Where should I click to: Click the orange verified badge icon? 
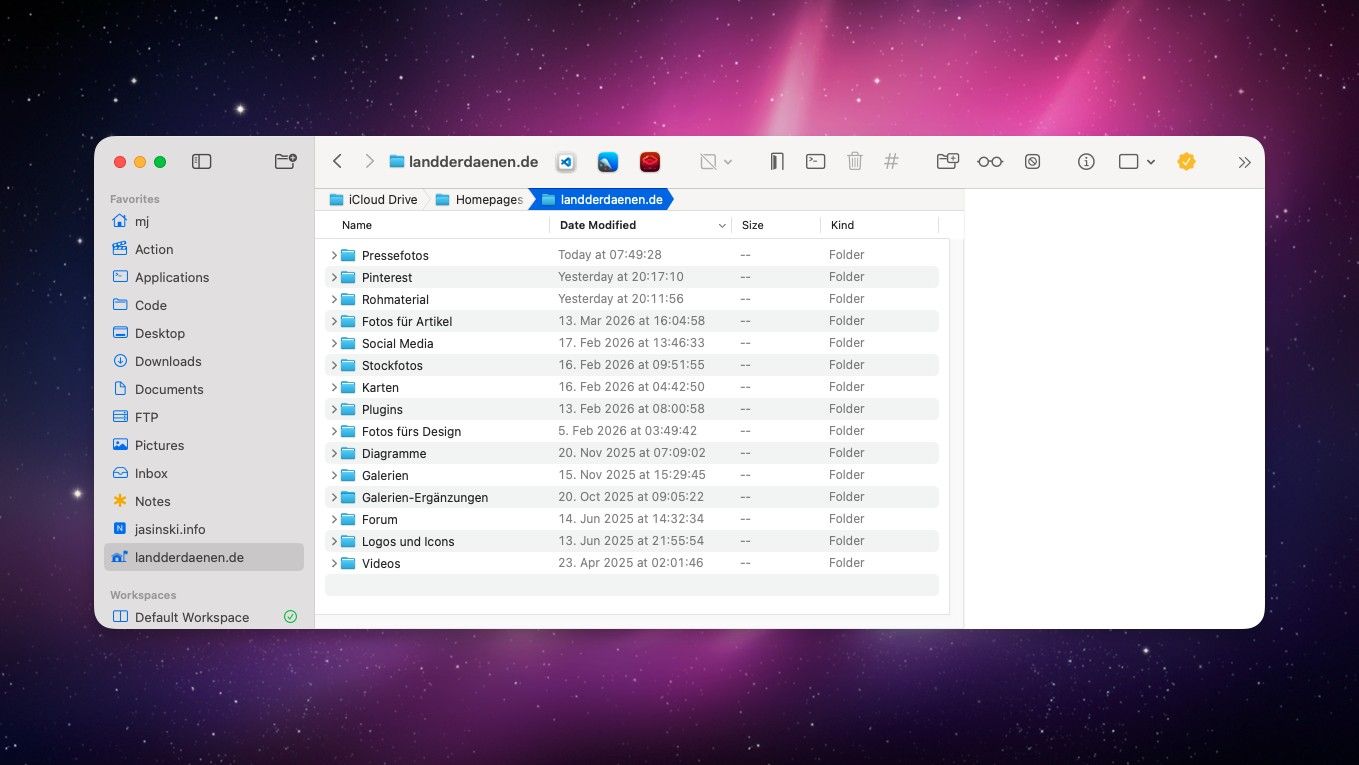pos(1186,161)
